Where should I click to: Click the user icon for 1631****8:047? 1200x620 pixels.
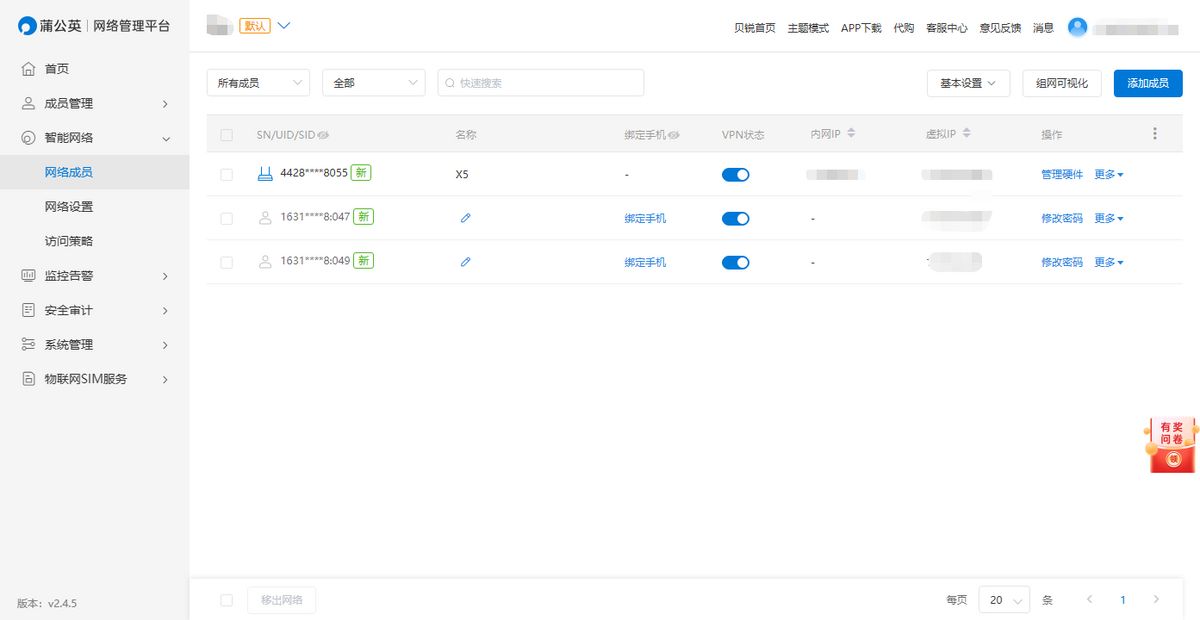pyautogui.click(x=265, y=218)
